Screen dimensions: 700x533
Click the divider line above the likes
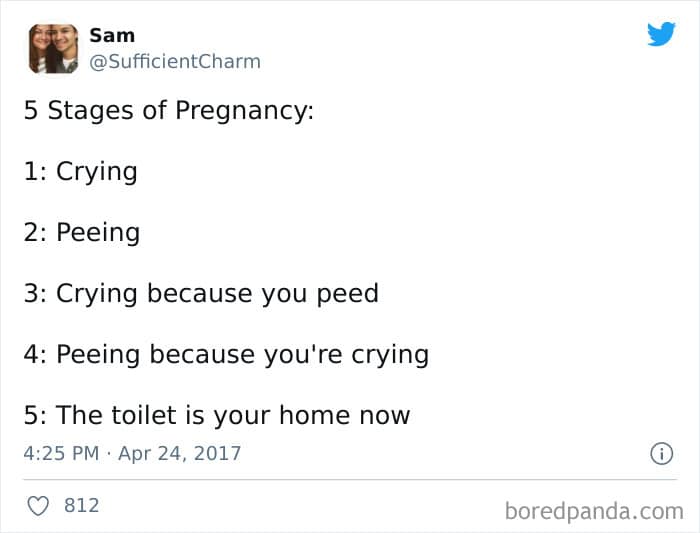tap(350, 480)
